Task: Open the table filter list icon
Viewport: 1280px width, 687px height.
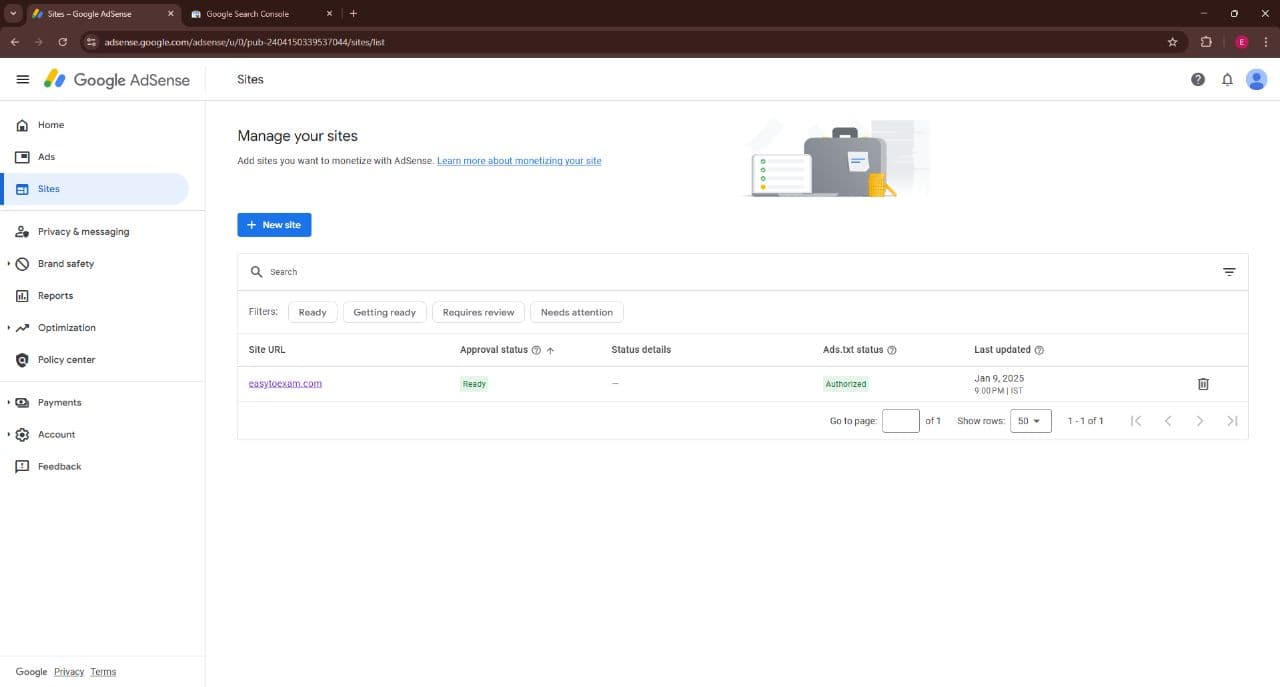Action: [x=1229, y=272]
